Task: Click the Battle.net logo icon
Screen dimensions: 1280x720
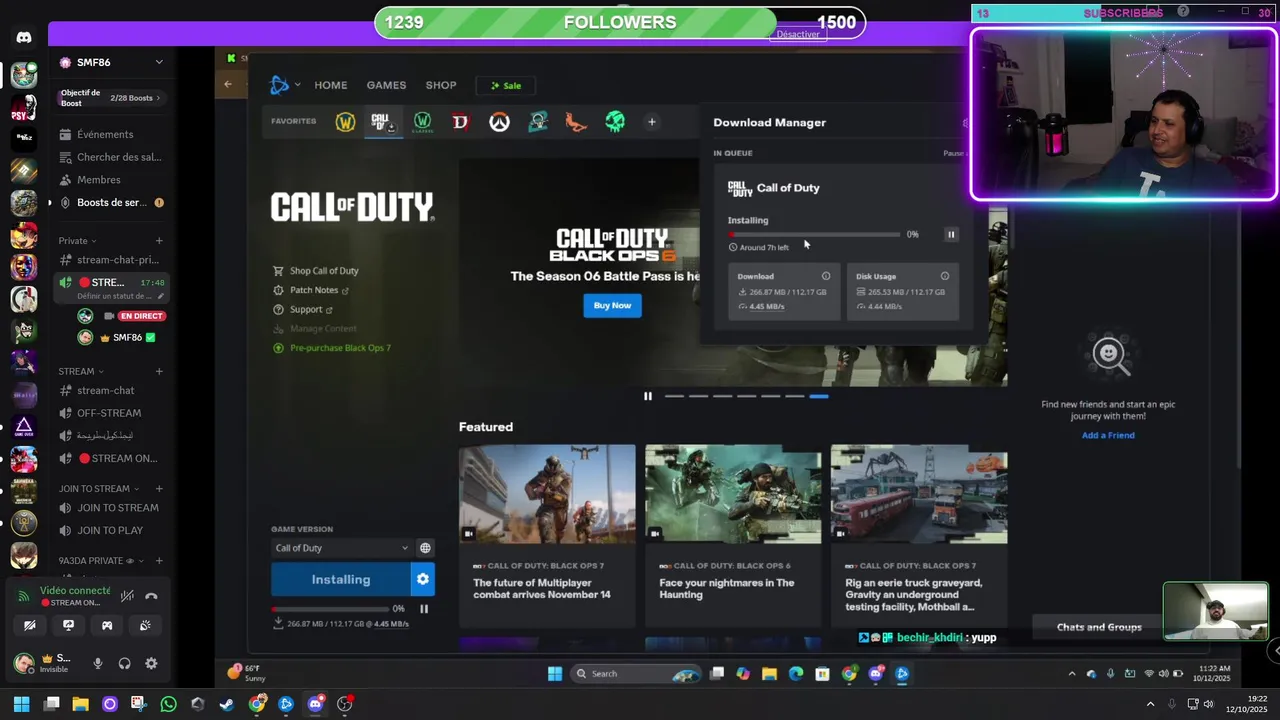Action: (x=280, y=85)
